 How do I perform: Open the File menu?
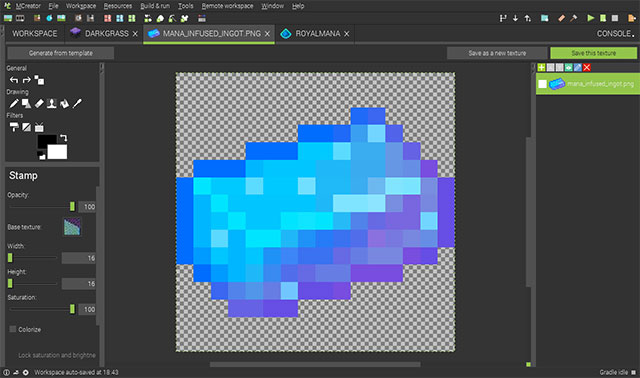coord(53,6)
